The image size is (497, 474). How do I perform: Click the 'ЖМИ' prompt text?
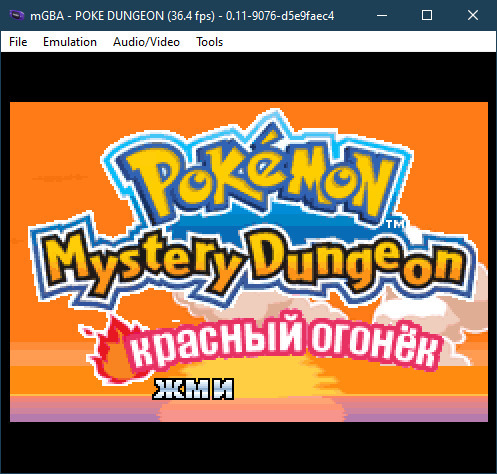[194, 389]
